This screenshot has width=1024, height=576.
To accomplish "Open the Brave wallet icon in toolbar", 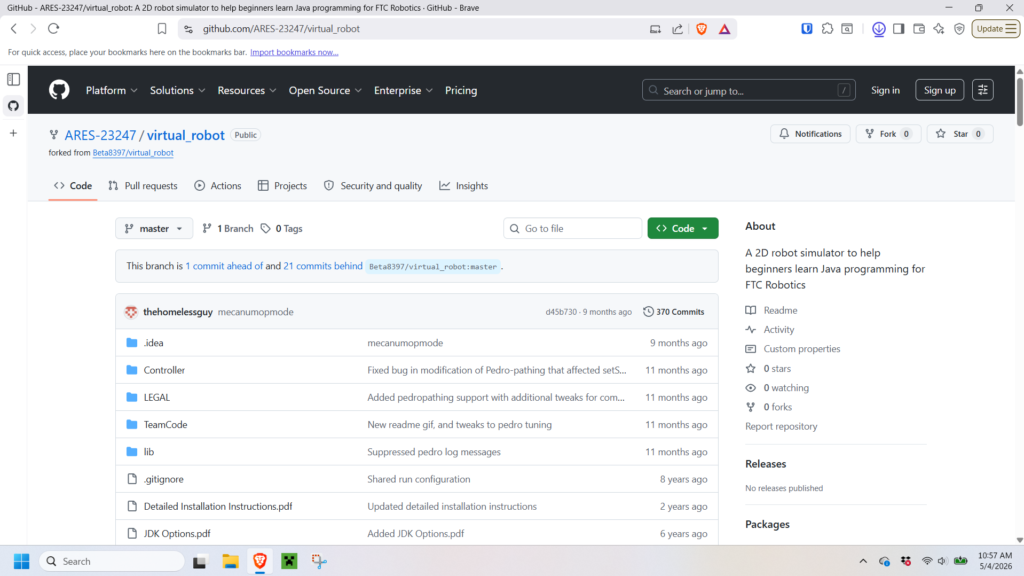I will tap(919, 29).
